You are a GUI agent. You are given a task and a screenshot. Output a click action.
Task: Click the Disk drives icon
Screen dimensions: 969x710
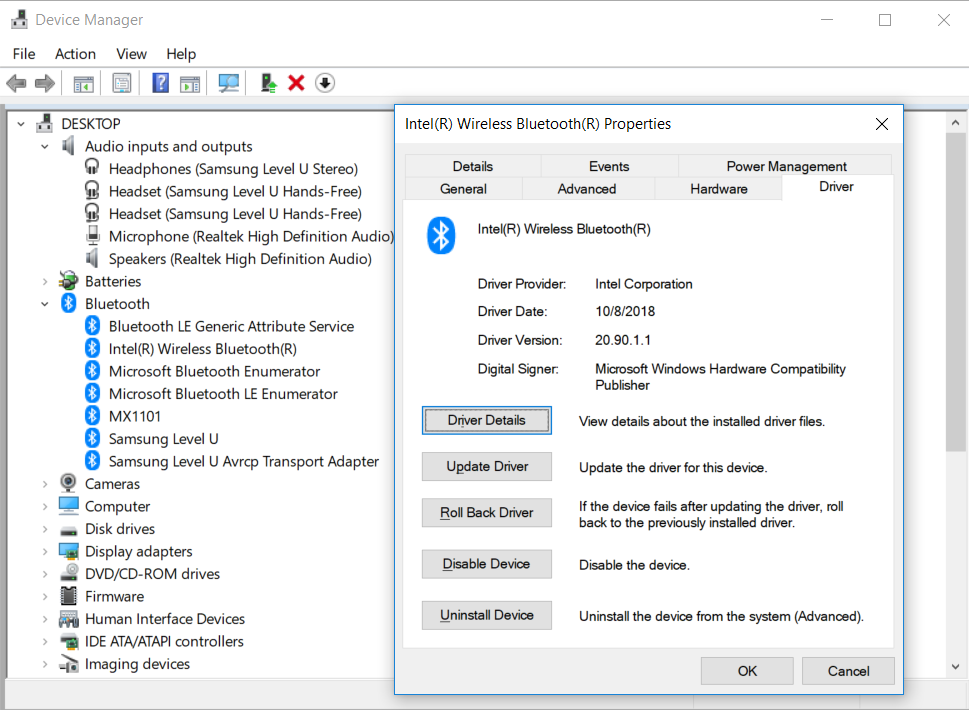coord(69,530)
